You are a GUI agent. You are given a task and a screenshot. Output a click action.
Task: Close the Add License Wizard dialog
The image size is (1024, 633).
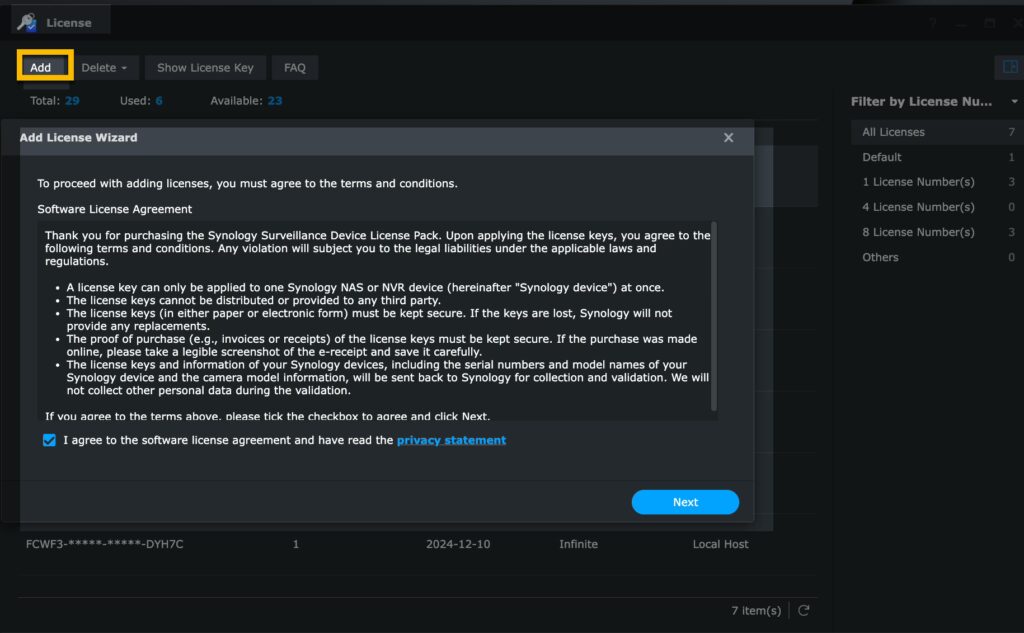tap(728, 137)
